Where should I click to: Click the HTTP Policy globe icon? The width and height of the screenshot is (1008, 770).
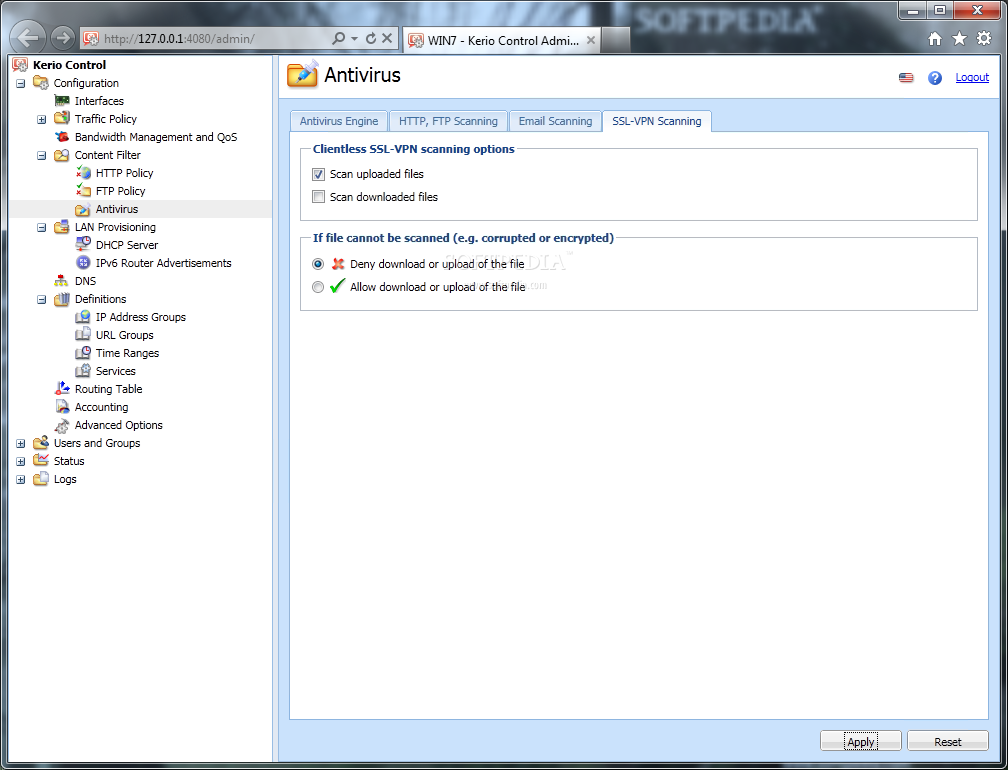coord(83,172)
